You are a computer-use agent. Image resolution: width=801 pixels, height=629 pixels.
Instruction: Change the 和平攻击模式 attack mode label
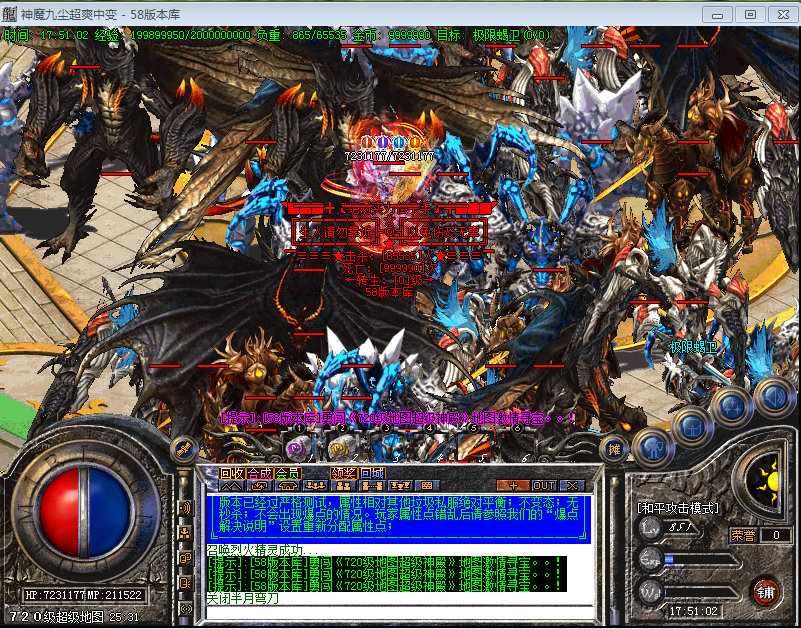point(678,508)
